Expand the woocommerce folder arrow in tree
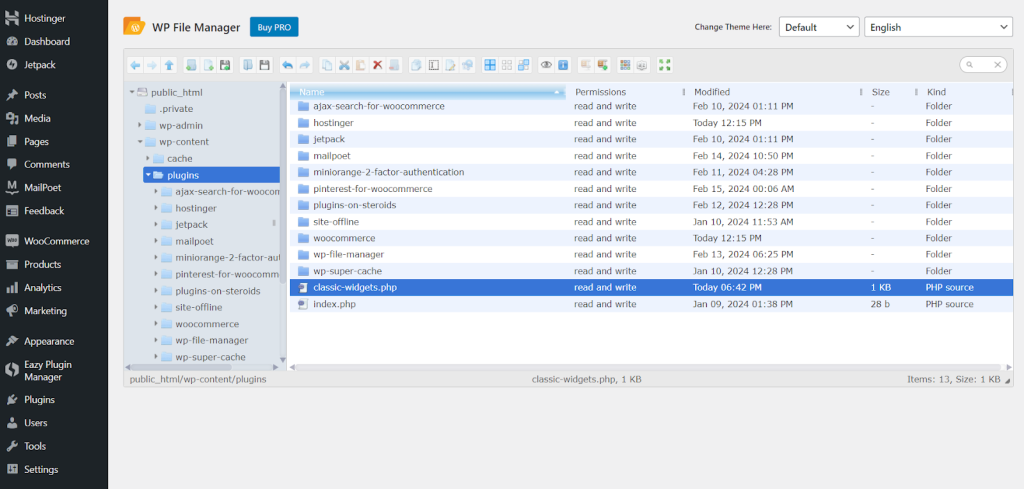 tap(155, 324)
